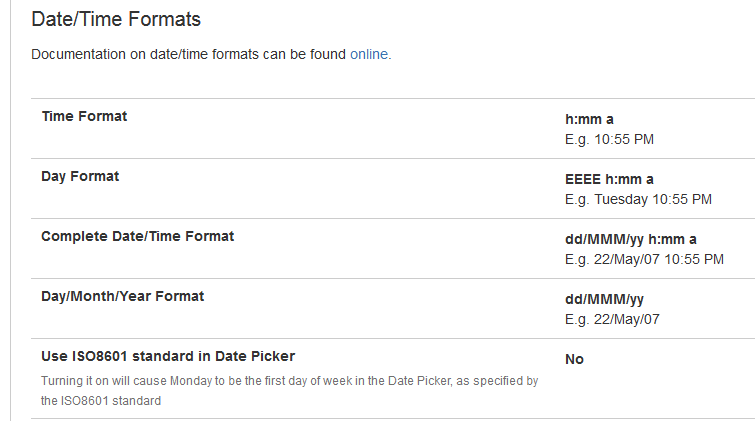Click the example E.g. 10:55 PM

coord(609,139)
